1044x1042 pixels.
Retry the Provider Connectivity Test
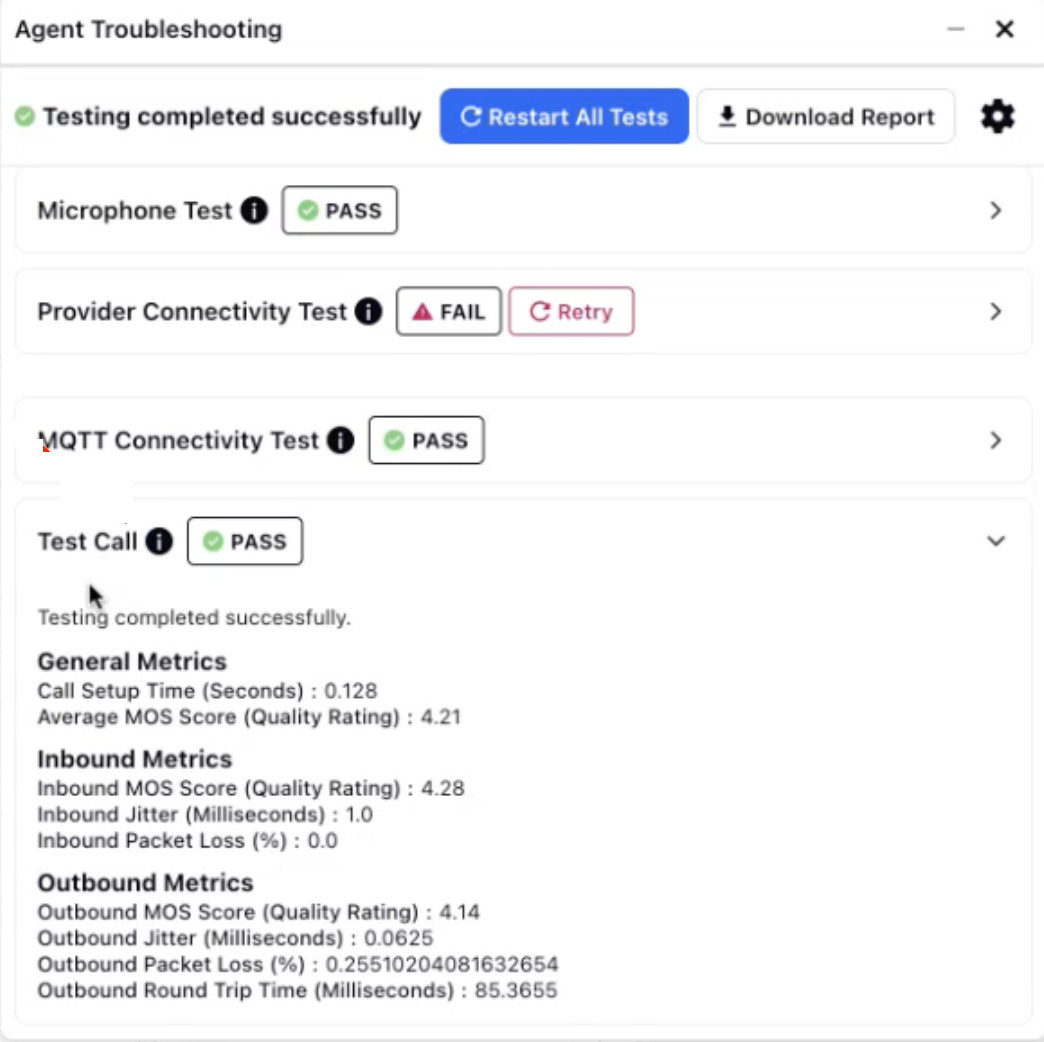(x=571, y=311)
